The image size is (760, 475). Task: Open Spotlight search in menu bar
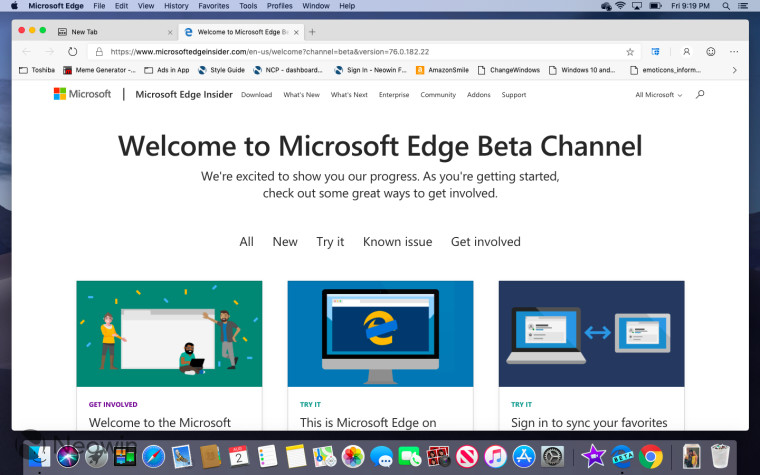(x=726, y=6)
